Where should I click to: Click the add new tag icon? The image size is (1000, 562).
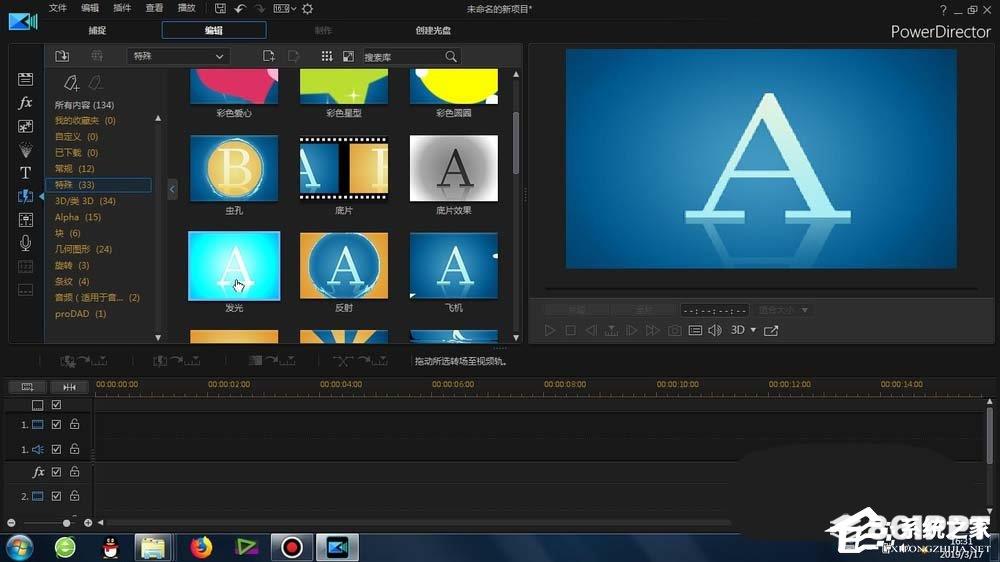point(71,82)
